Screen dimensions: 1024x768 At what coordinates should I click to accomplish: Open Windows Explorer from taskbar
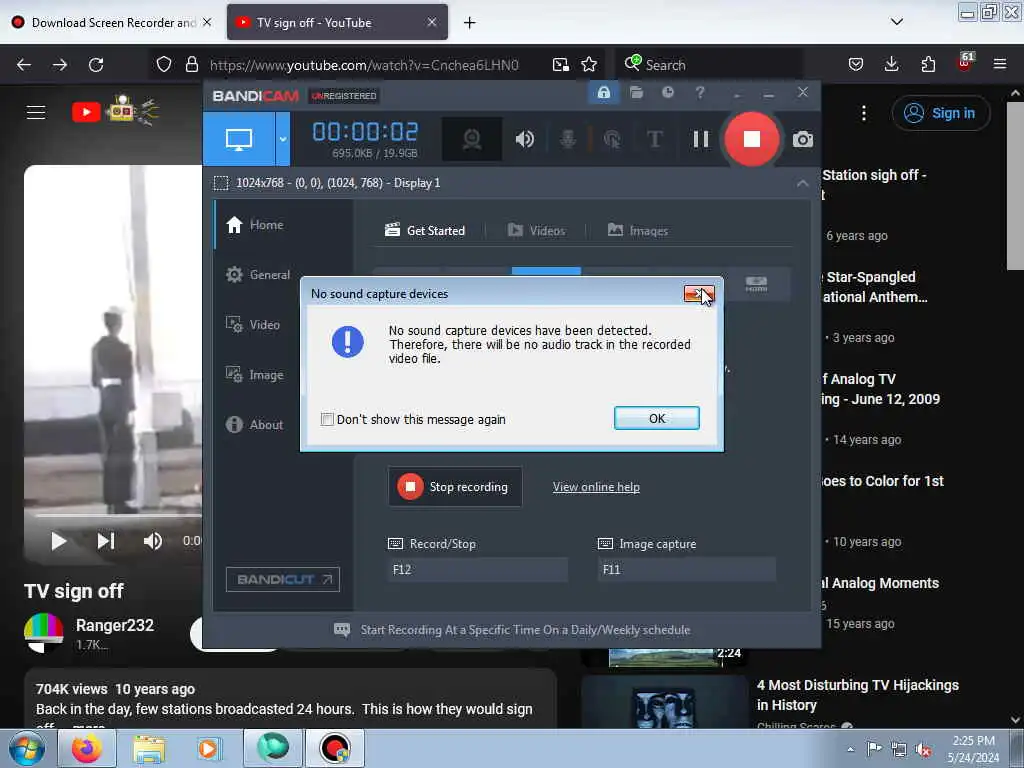tap(148, 748)
